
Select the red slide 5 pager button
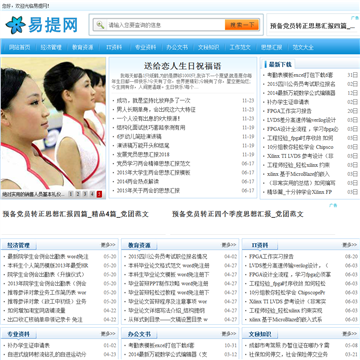tap(99, 194)
